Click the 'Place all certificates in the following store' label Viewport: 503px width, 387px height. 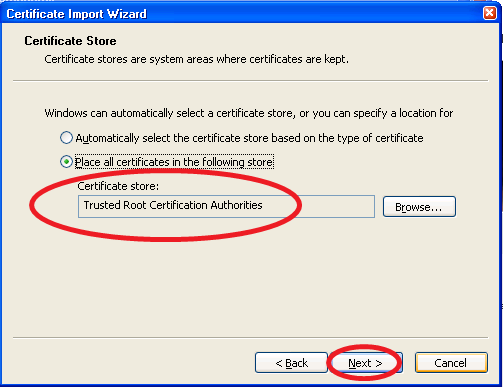pos(174,162)
